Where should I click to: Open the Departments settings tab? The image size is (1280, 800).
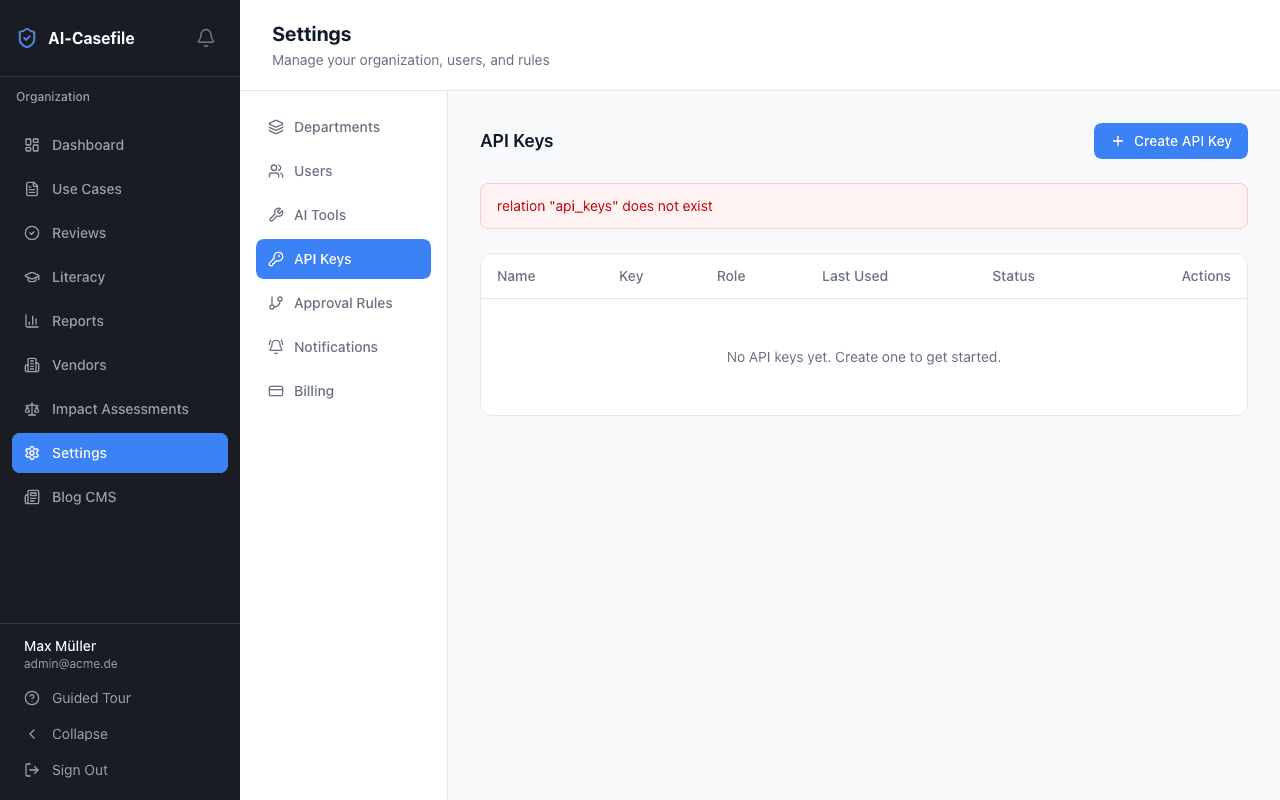click(x=337, y=127)
